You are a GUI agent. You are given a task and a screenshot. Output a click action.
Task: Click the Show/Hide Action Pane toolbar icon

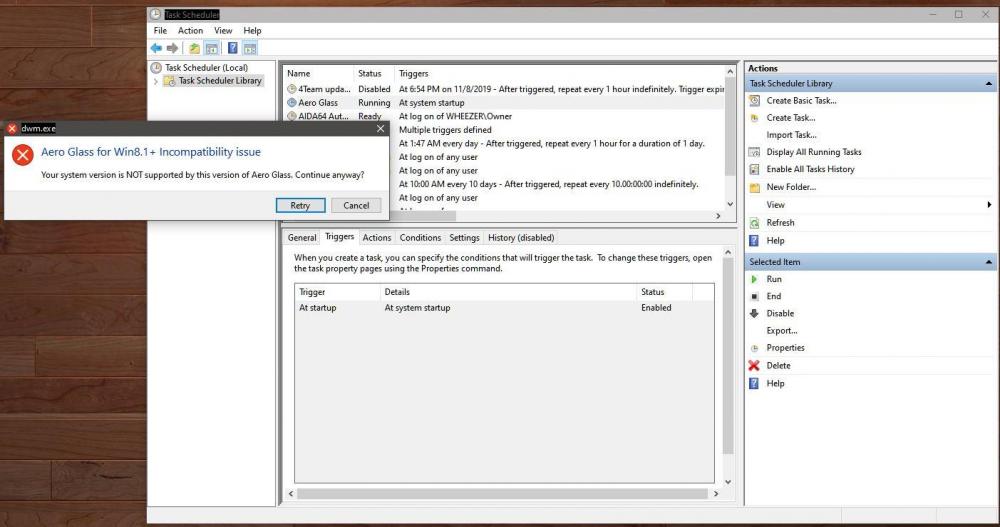tap(250, 48)
